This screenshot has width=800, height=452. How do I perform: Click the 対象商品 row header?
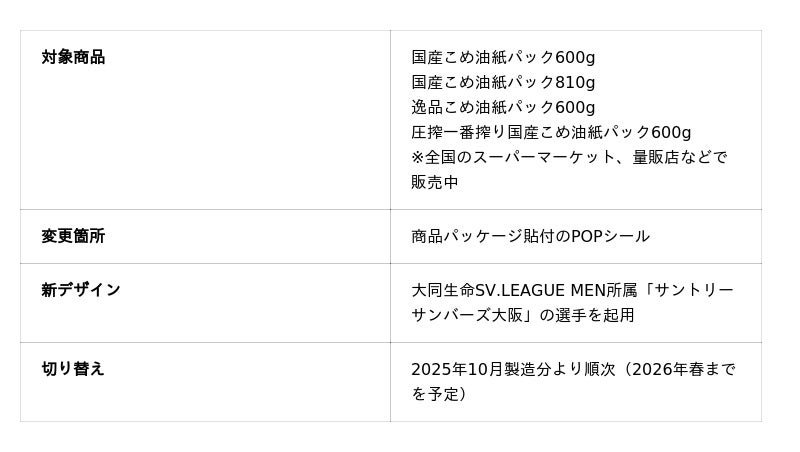coord(73,57)
